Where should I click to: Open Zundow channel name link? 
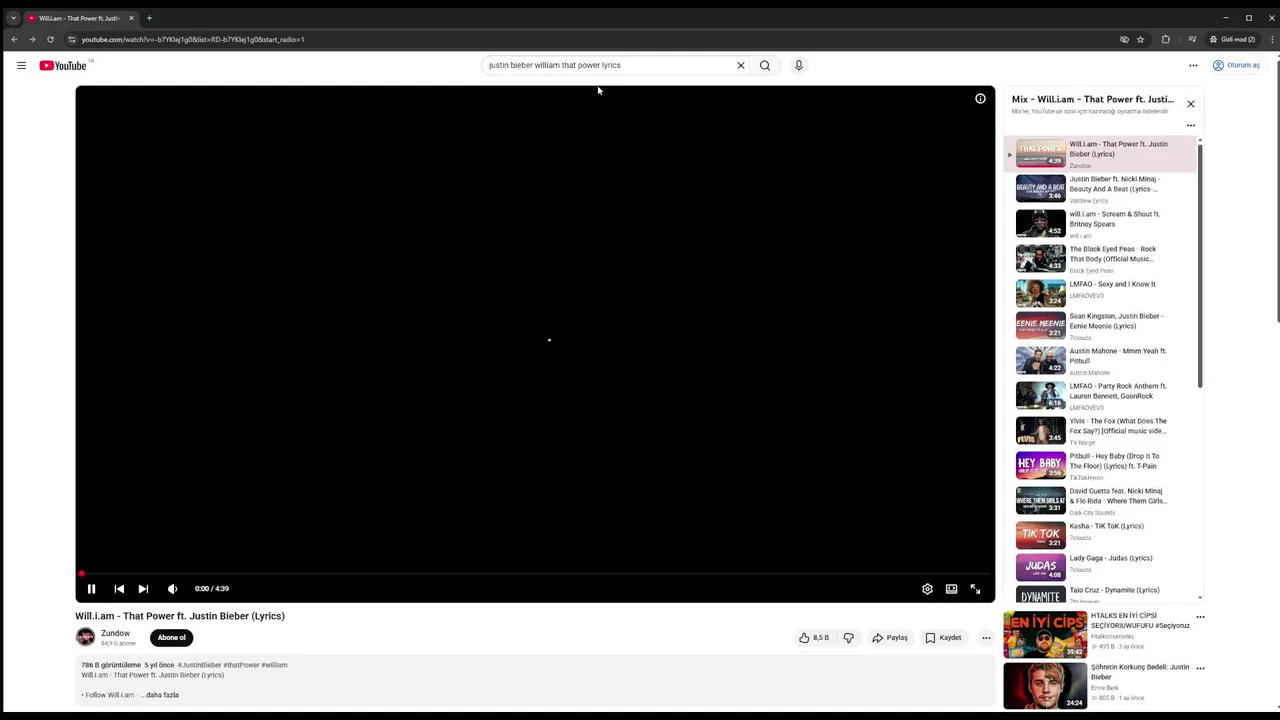point(115,633)
